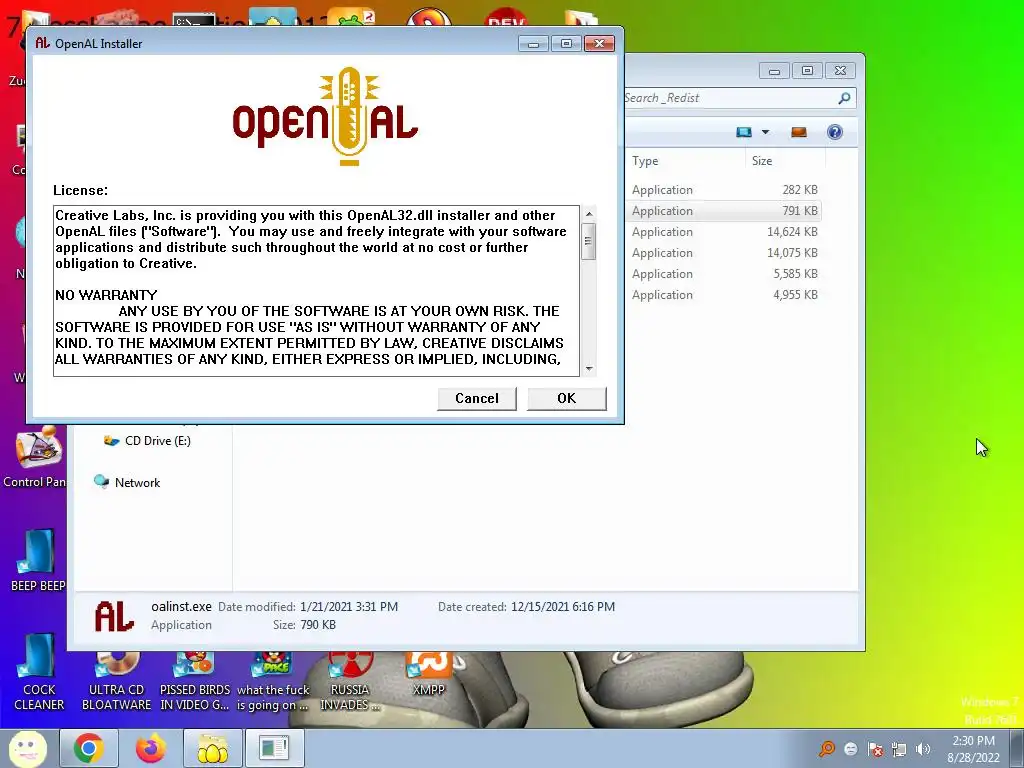
Task: Select the PISSED BIRDS IN VIDEO G... shortcut
Action: coord(195,682)
